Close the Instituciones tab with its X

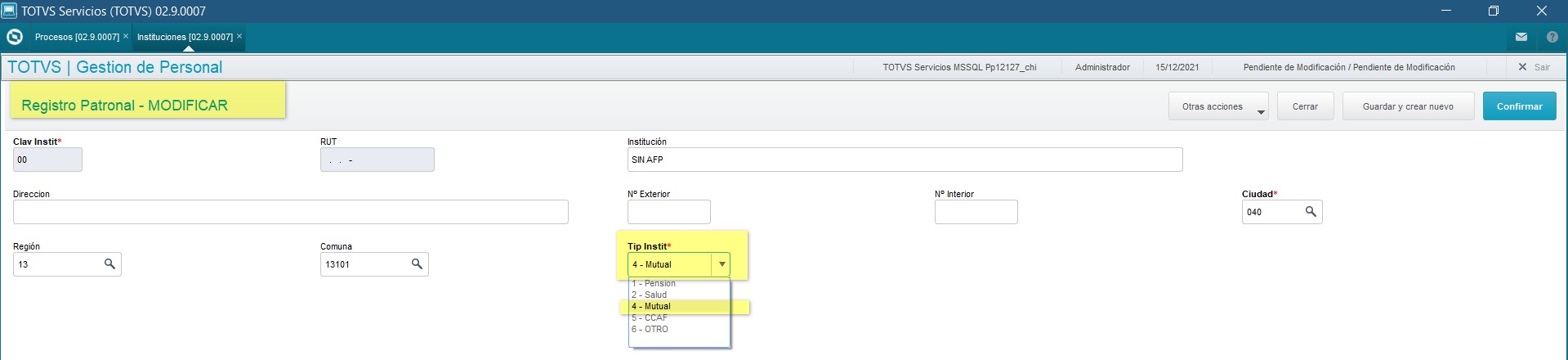point(239,37)
